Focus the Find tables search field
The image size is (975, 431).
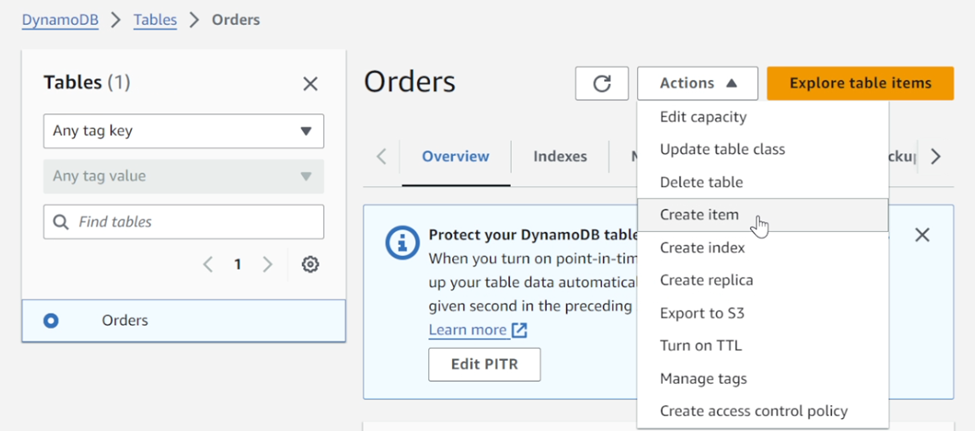(183, 222)
